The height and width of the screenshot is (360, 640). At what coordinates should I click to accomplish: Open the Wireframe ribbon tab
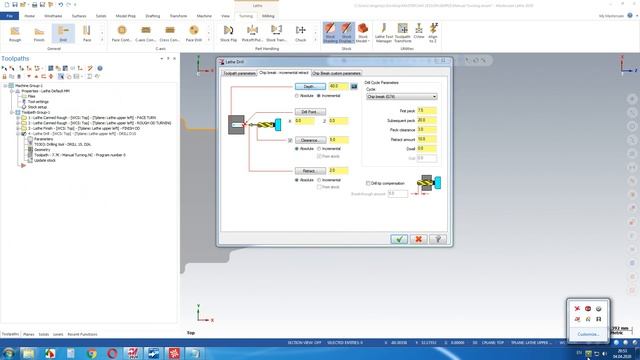[x=53, y=16]
